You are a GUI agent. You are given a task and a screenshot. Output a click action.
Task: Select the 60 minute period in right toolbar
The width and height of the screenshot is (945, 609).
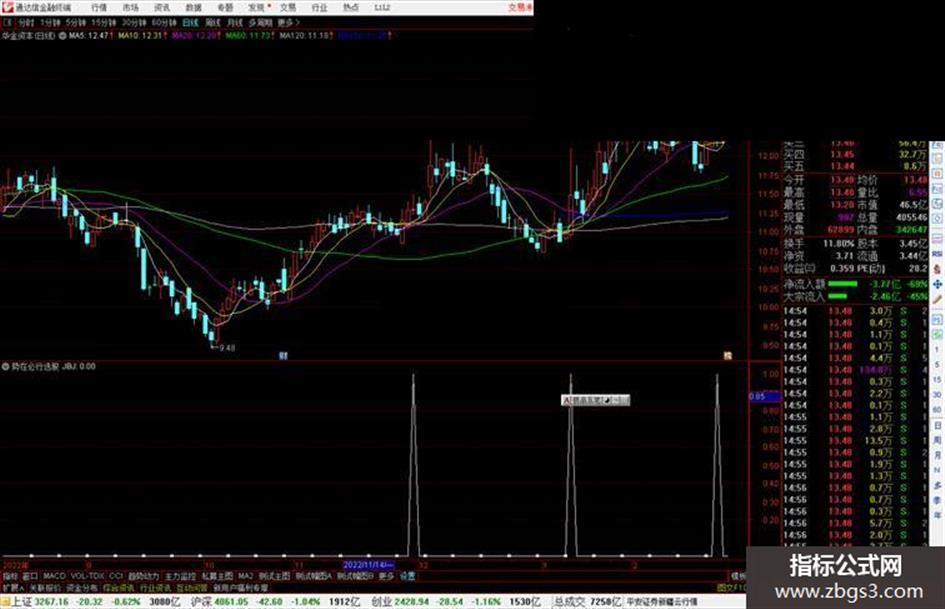[937, 410]
